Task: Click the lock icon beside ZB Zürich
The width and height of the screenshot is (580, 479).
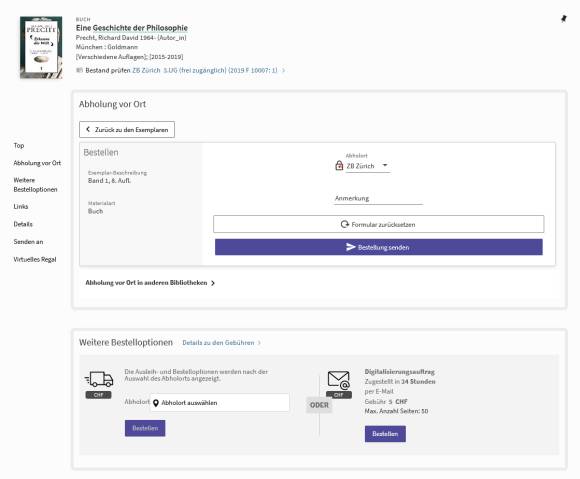Action: click(x=339, y=165)
